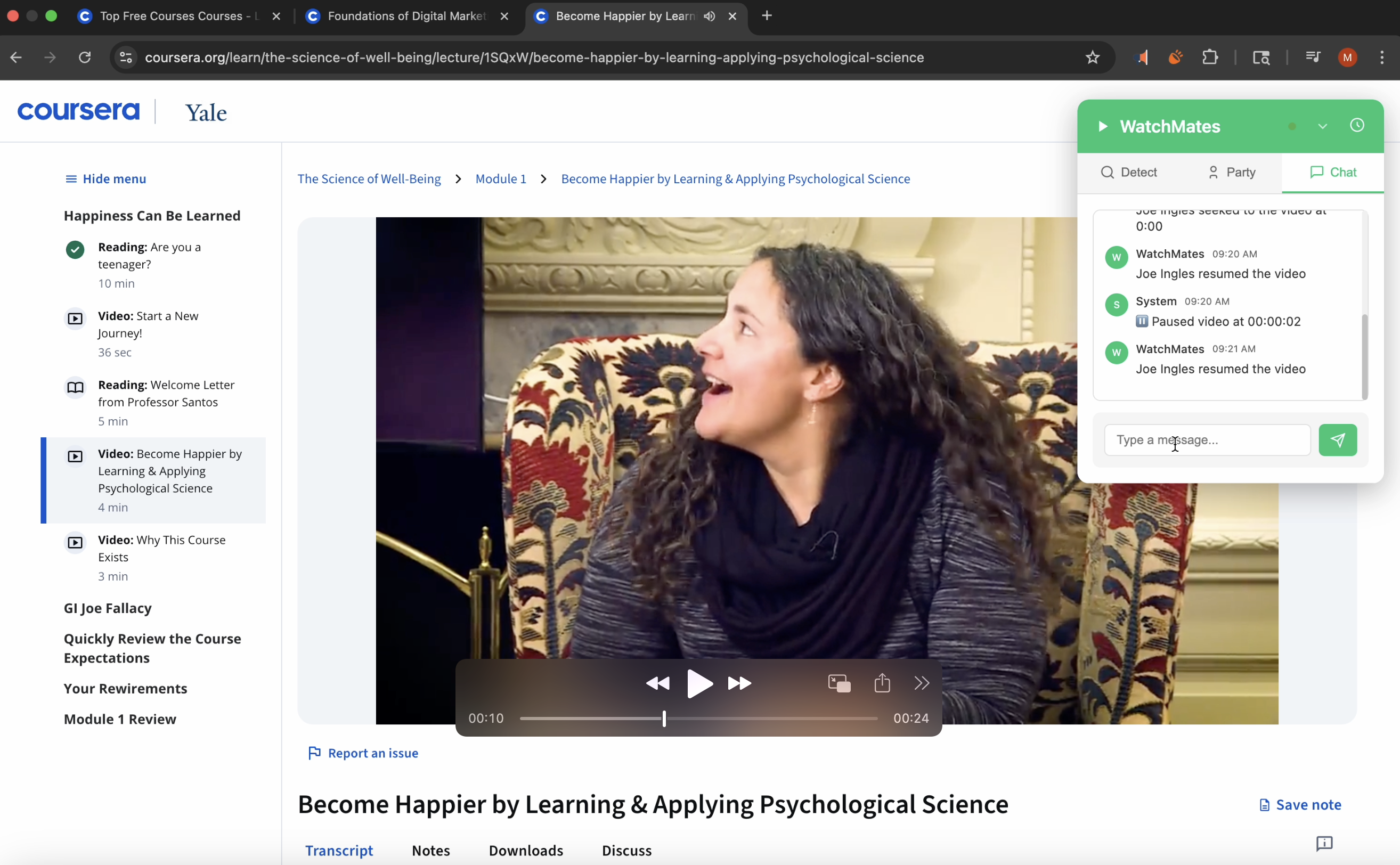Open Chrome three-dot menu
The image size is (1400, 865).
point(1382,57)
